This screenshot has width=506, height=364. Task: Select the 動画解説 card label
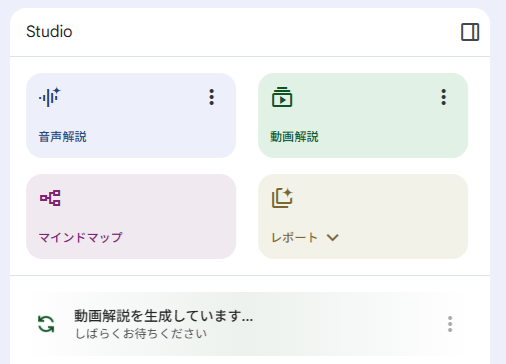(x=294, y=137)
